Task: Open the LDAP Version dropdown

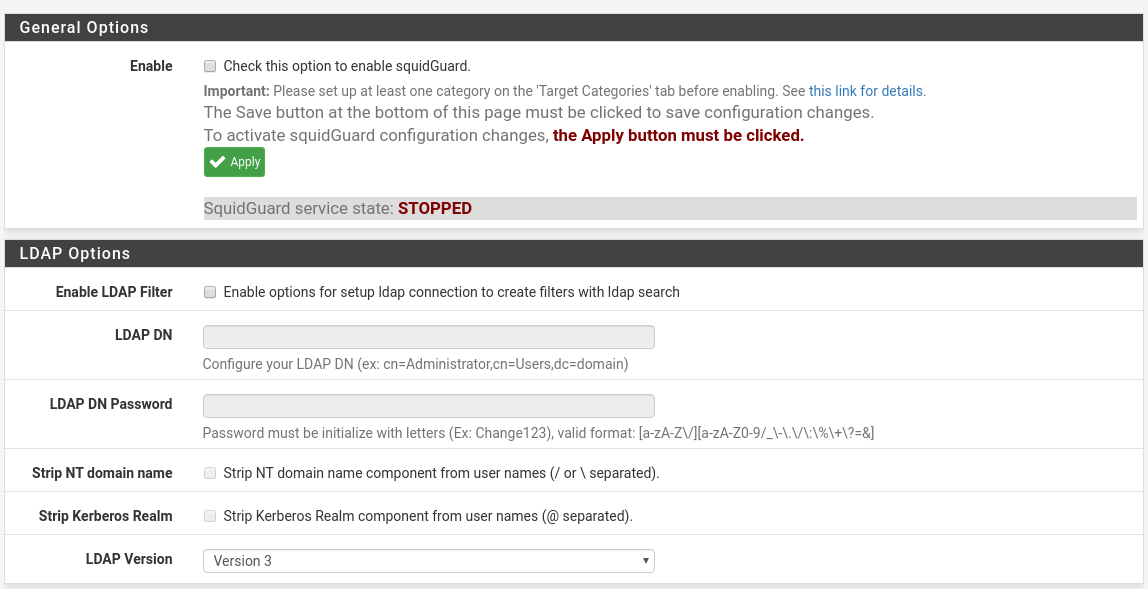Action: tap(428, 561)
